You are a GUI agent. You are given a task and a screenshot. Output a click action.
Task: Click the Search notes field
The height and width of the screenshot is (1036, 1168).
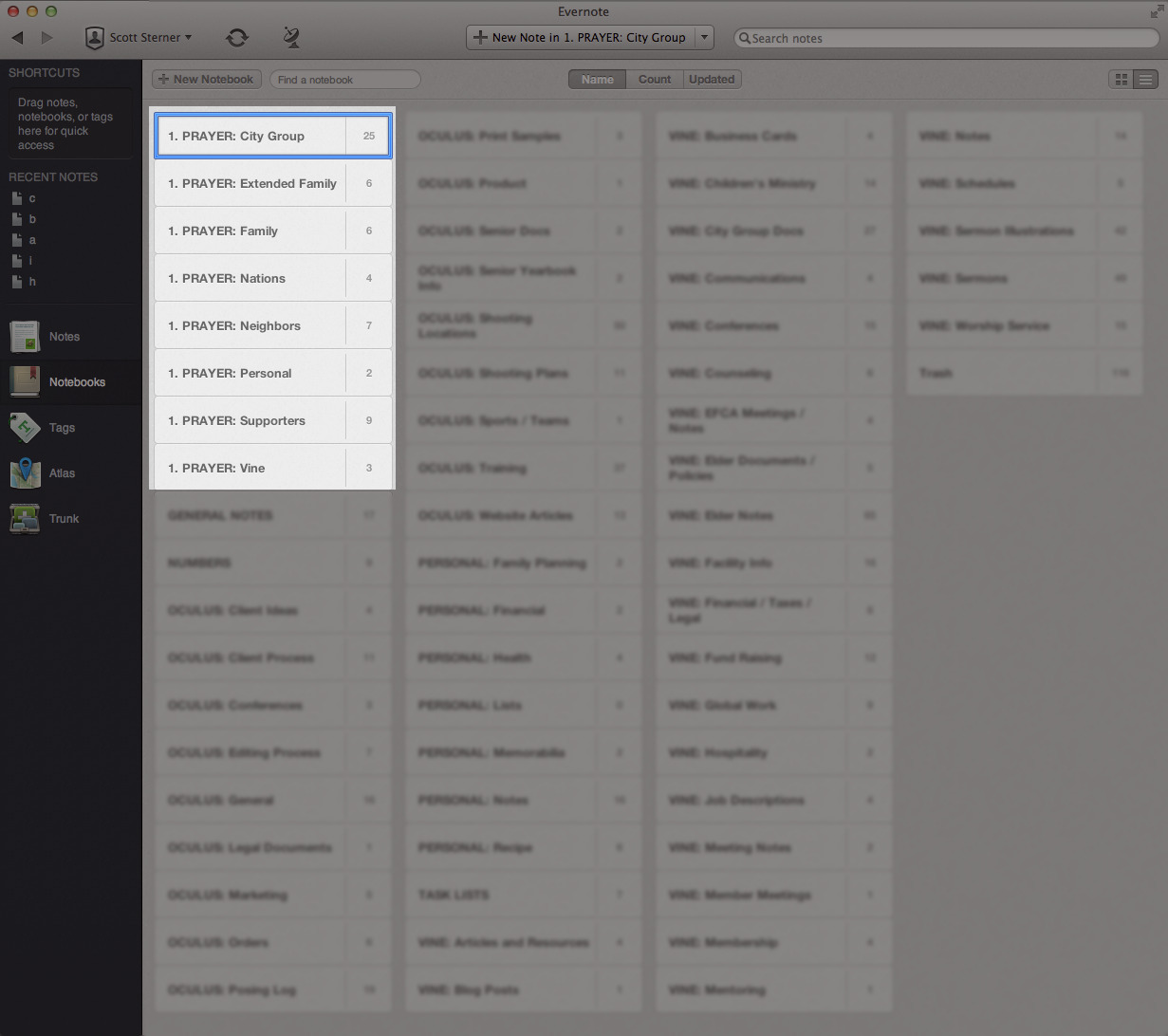pyautogui.click(x=946, y=38)
